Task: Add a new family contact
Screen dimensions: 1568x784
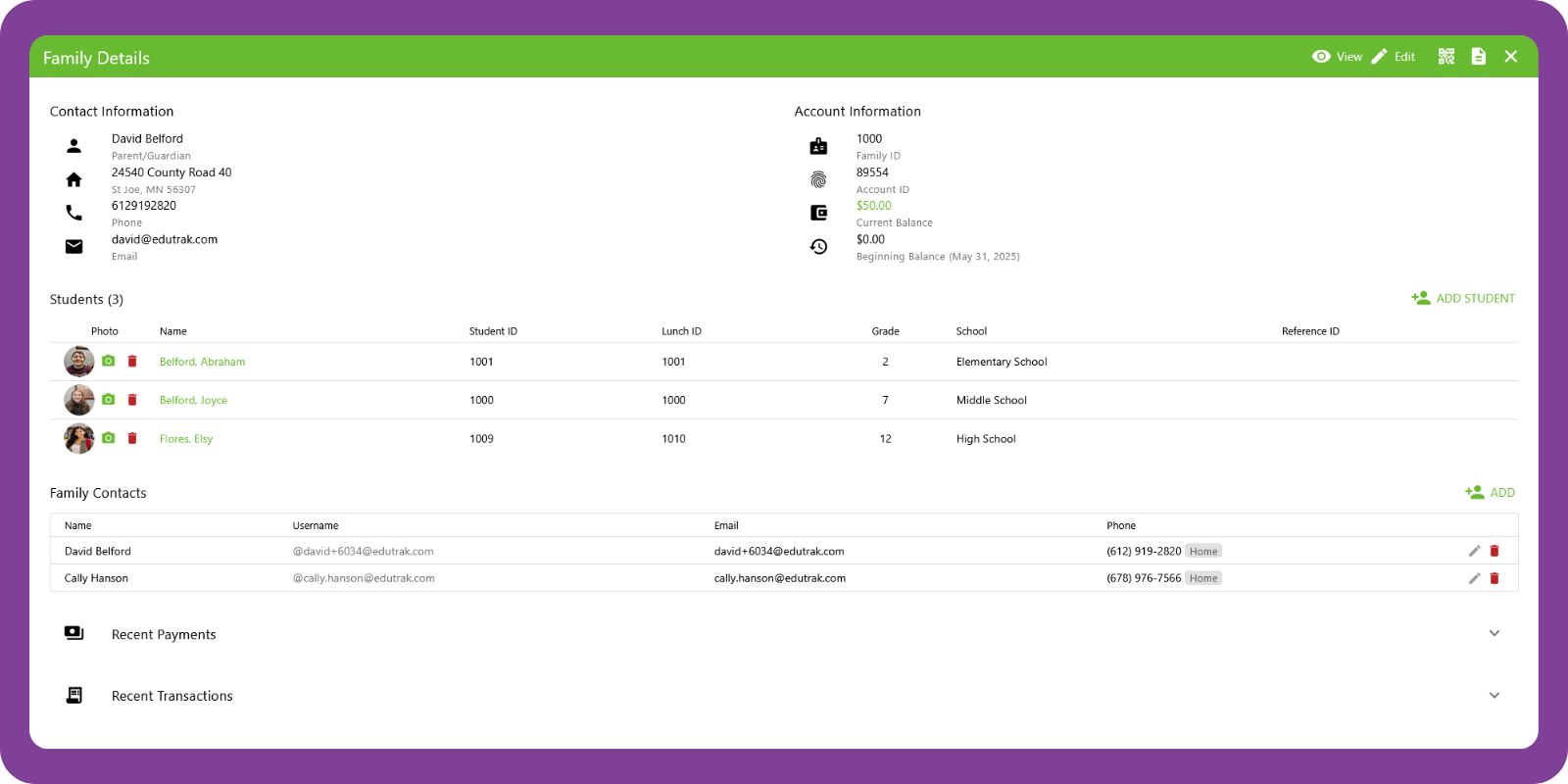Action: [x=1490, y=492]
